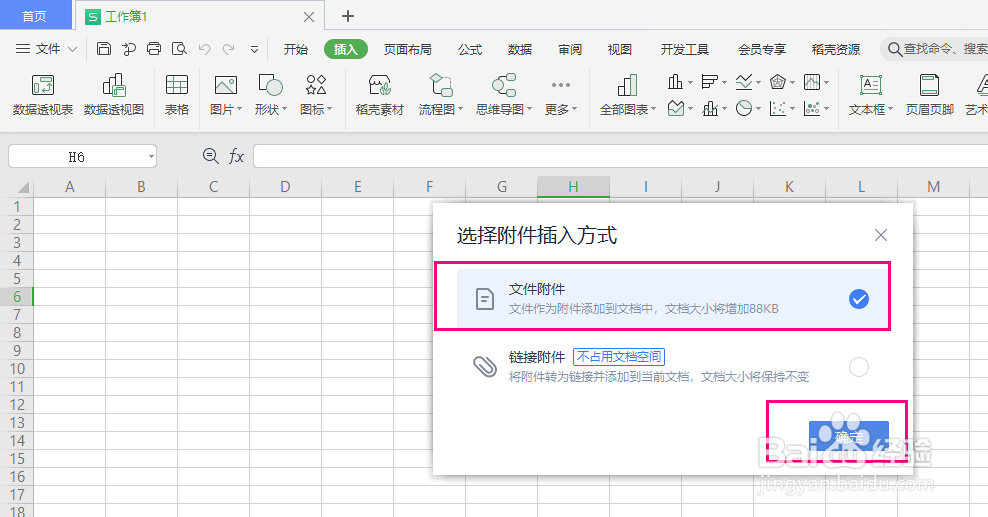
Task: Click the 形状 shapes icon
Action: click(x=270, y=85)
